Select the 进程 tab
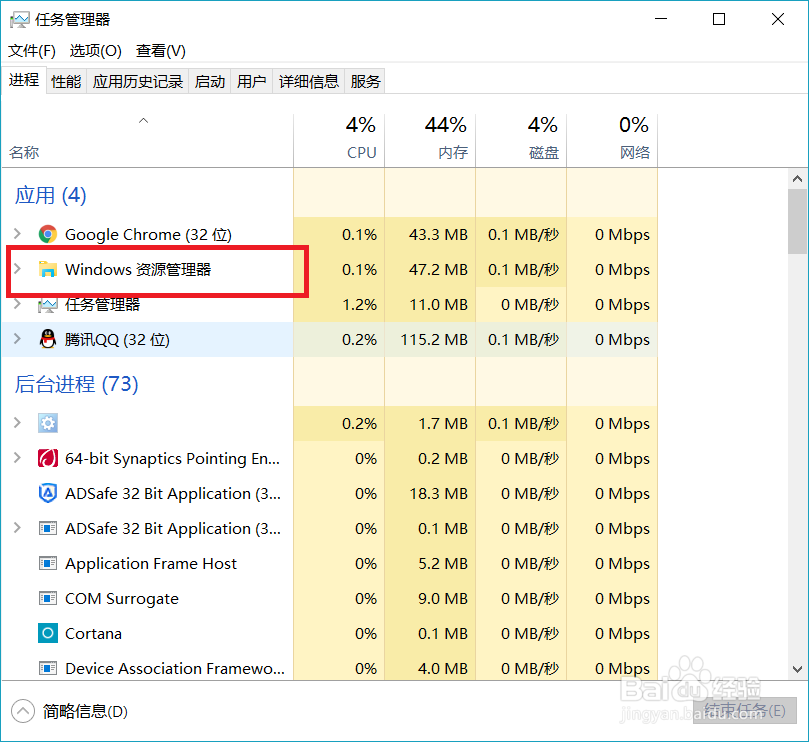Screen dimensions: 809x742 tap(24, 80)
